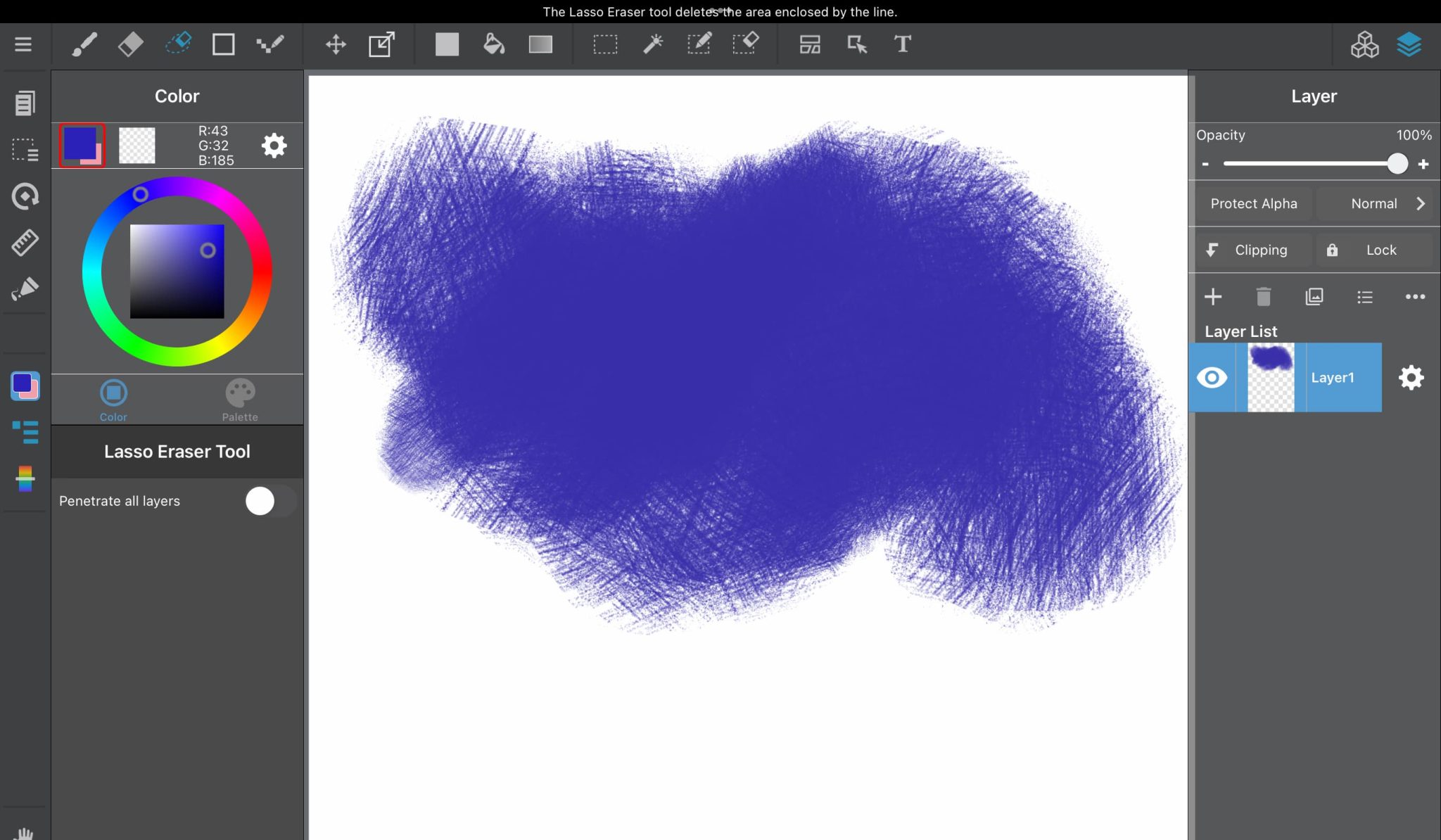Open the Text tool
Image resolution: width=1441 pixels, height=840 pixels.
(x=903, y=44)
